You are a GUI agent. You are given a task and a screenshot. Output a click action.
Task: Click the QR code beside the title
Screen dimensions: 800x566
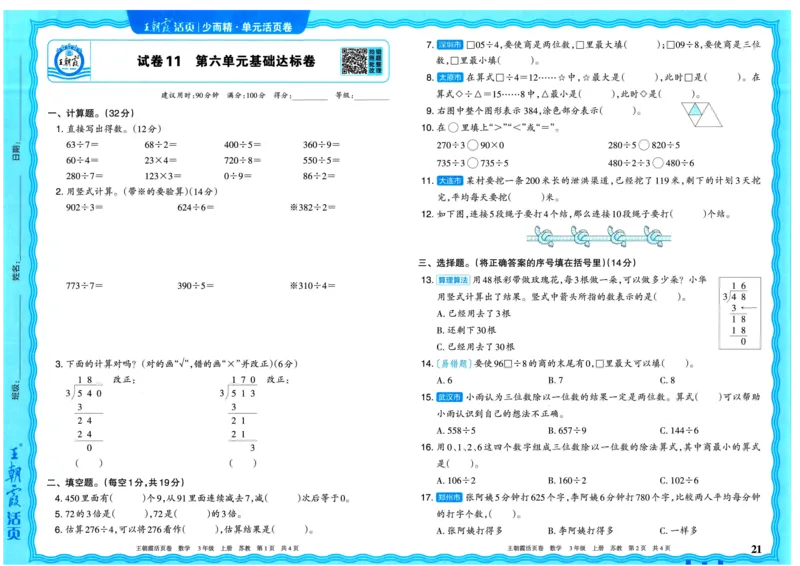(354, 61)
